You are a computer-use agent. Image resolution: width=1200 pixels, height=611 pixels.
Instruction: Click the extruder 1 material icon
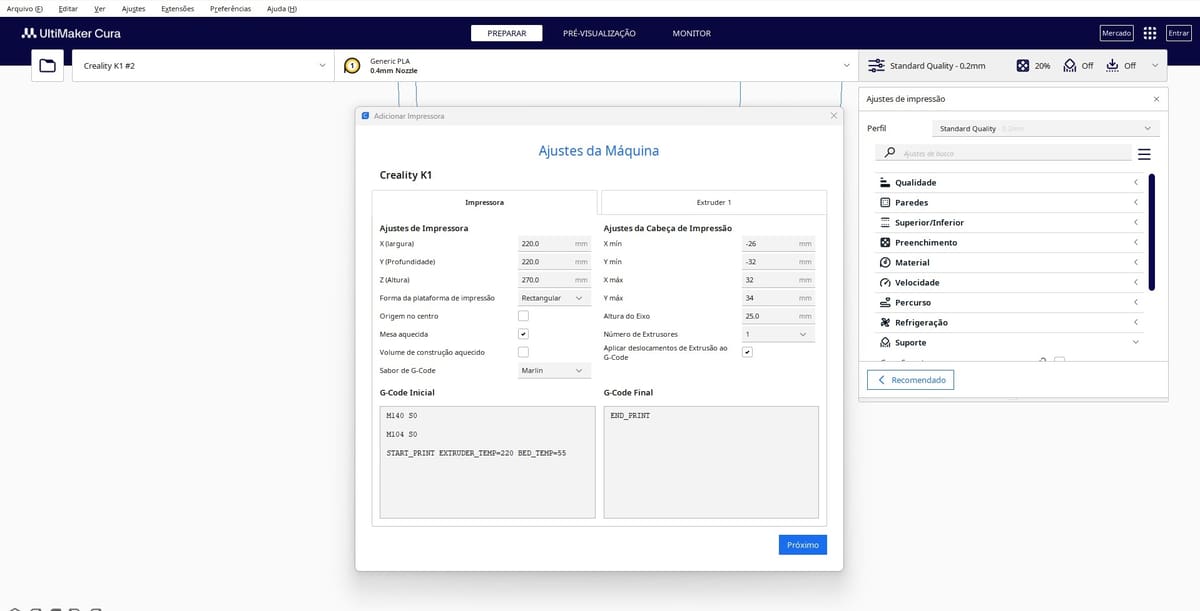[352, 66]
